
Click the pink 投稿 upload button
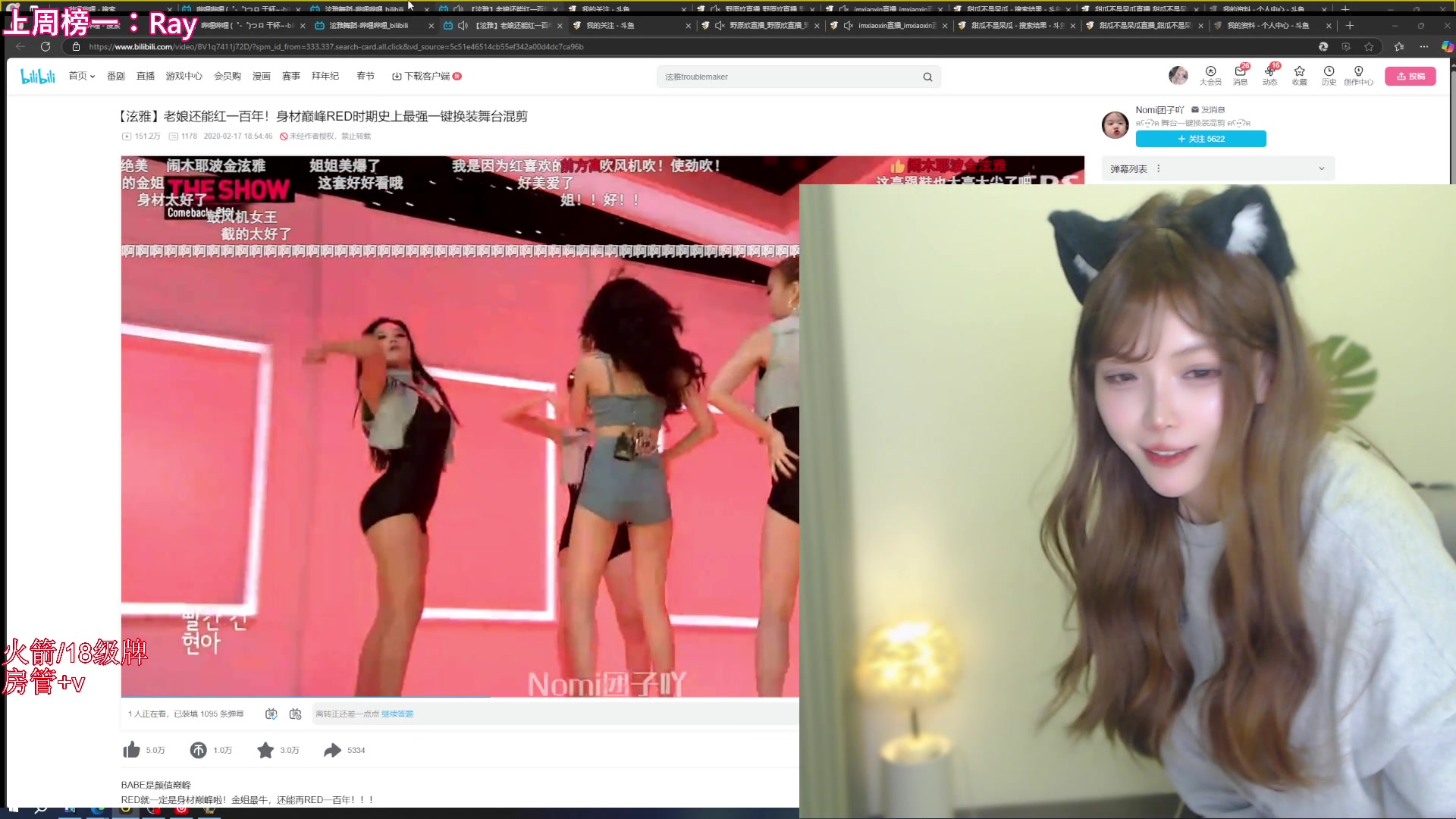(1410, 76)
